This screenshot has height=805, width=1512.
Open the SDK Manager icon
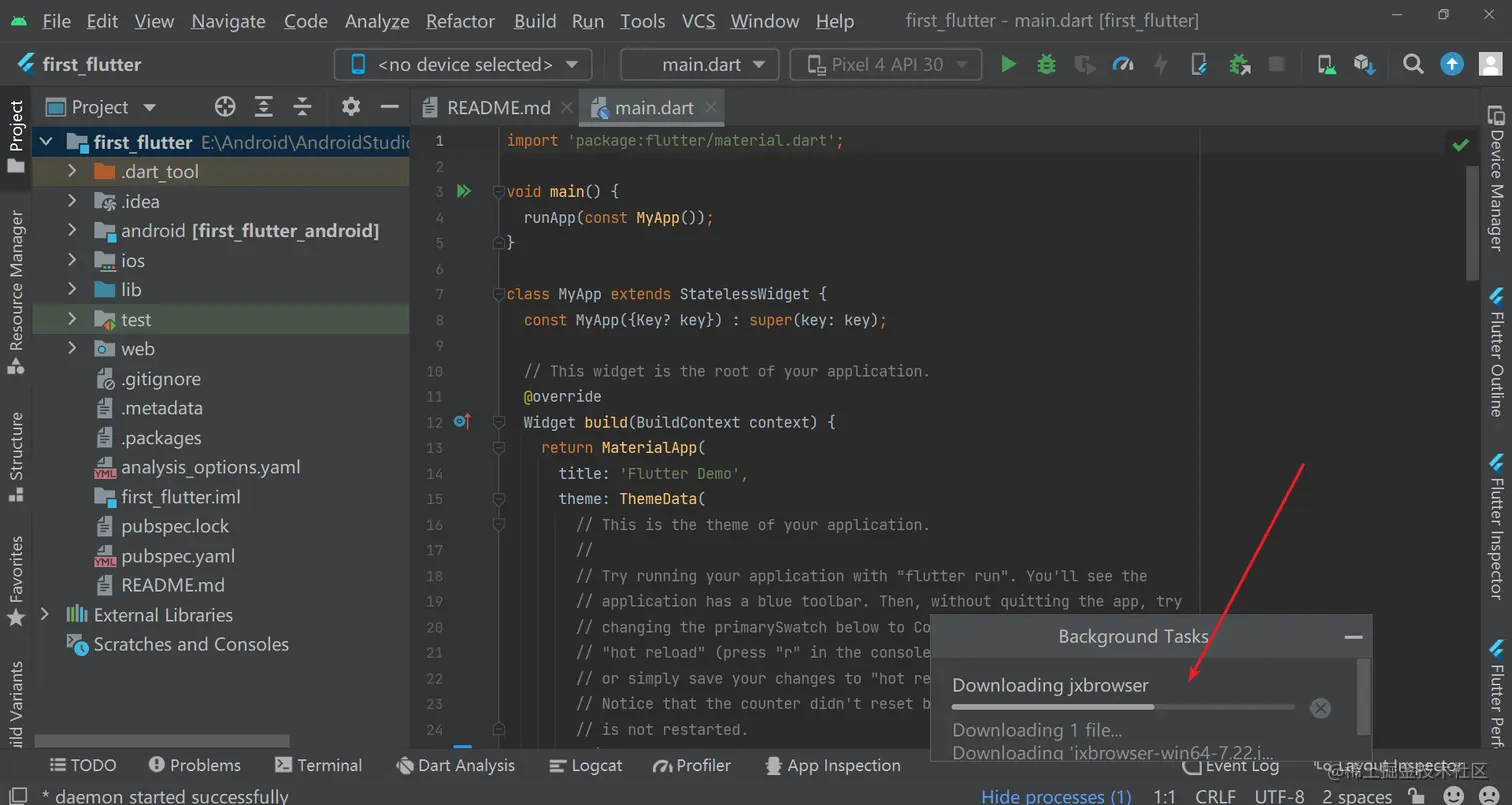(1364, 64)
